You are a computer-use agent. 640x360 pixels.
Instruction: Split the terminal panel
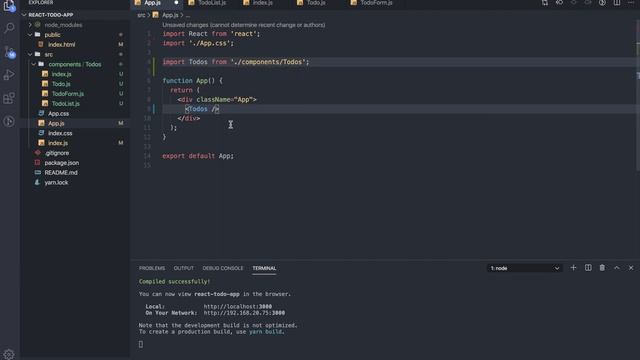(588, 268)
